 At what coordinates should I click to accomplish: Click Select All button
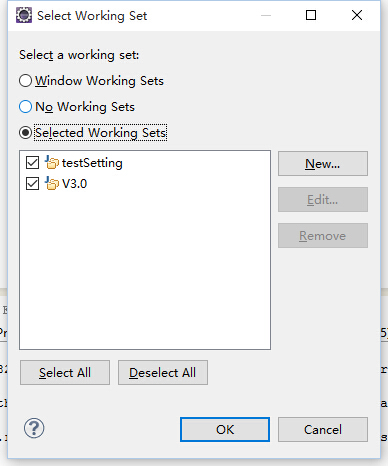[65, 372]
